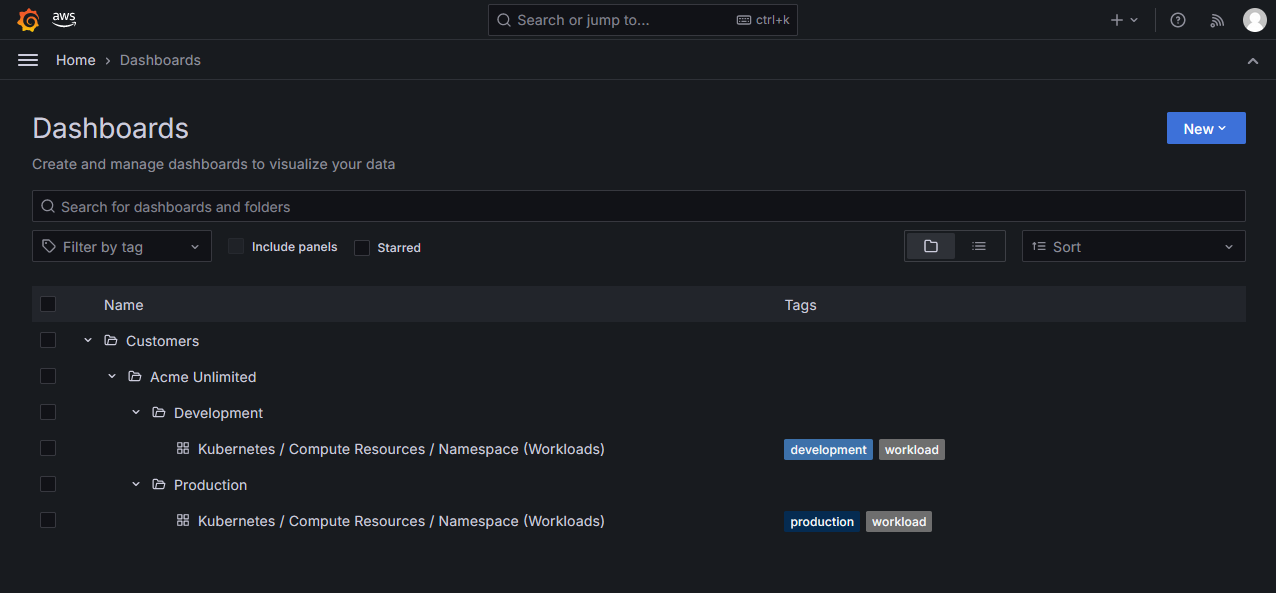Enable the Include panels checkbox

pos(236,246)
